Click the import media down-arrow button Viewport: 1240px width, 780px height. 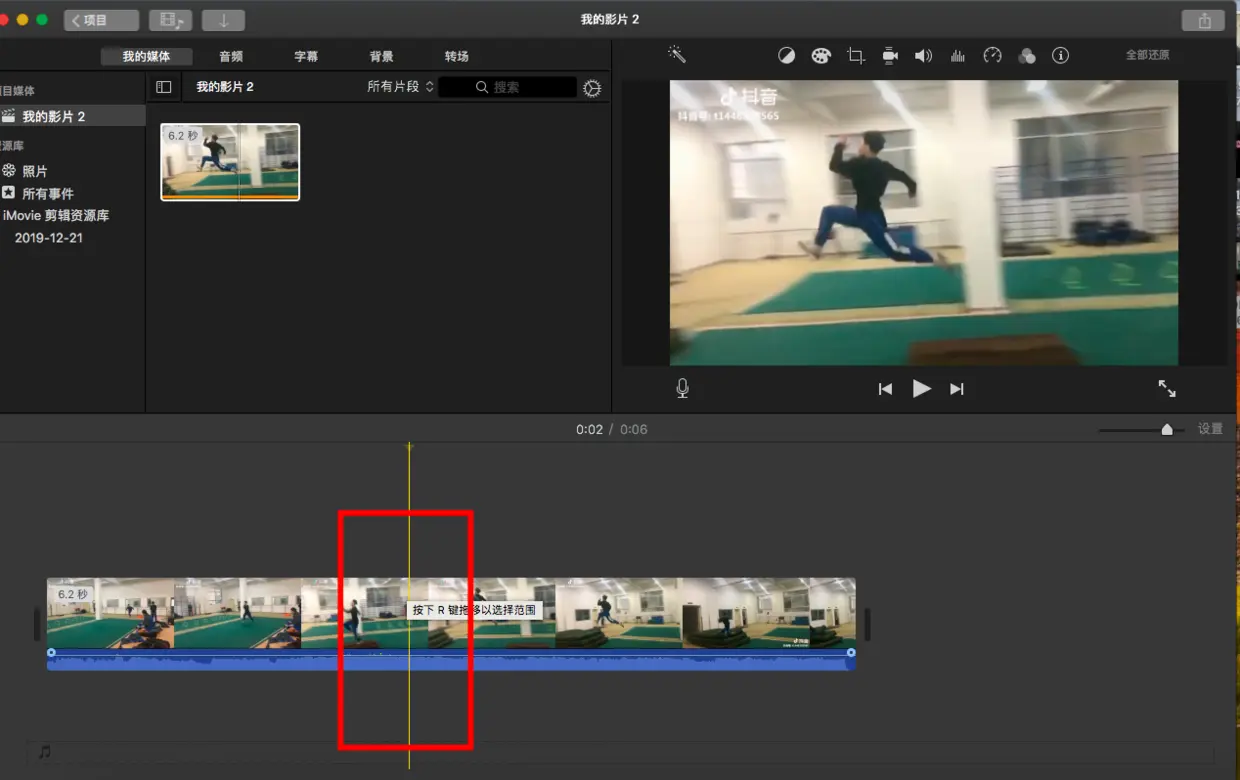(223, 20)
